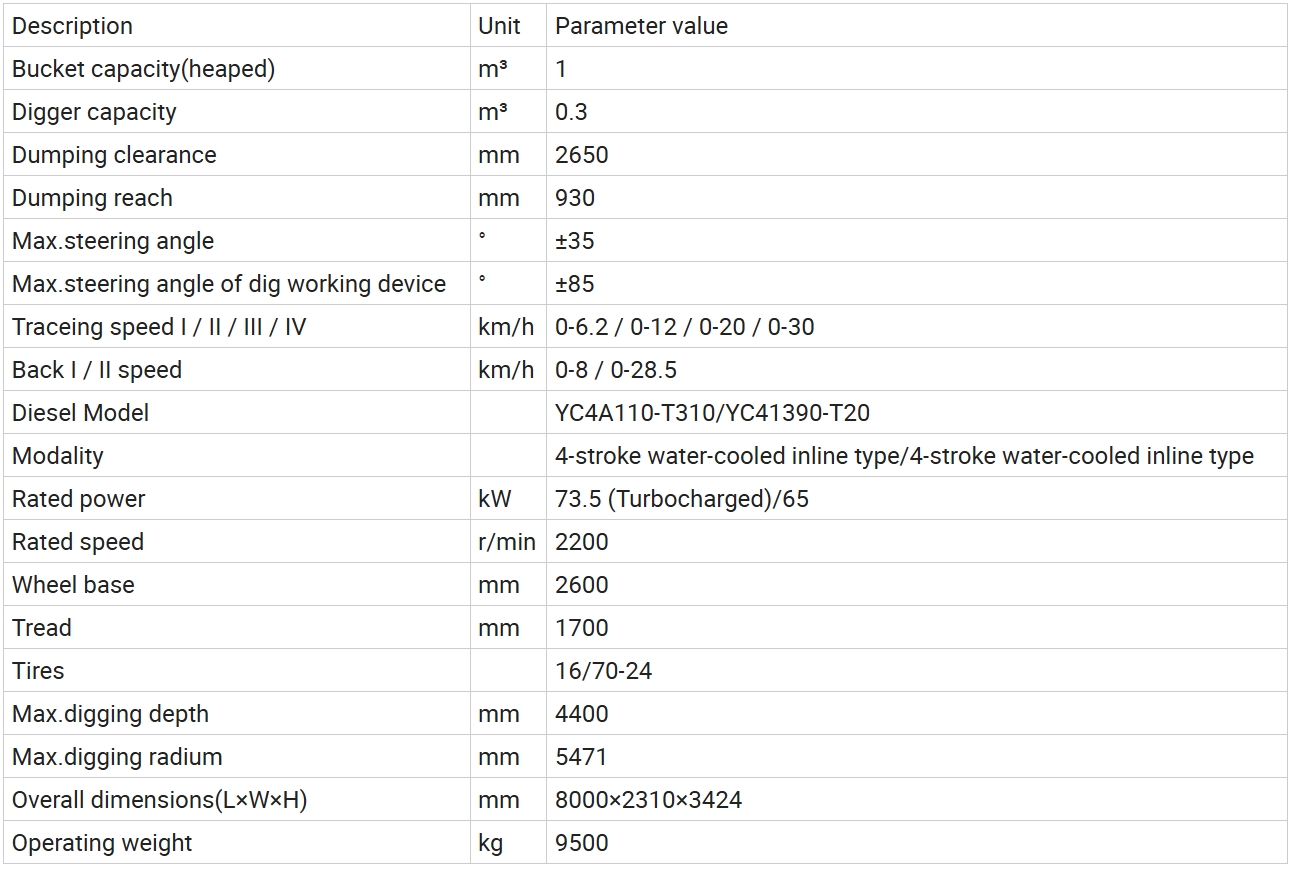Click the Modality row description text
Screen dimensions: 1297x876
(58, 456)
